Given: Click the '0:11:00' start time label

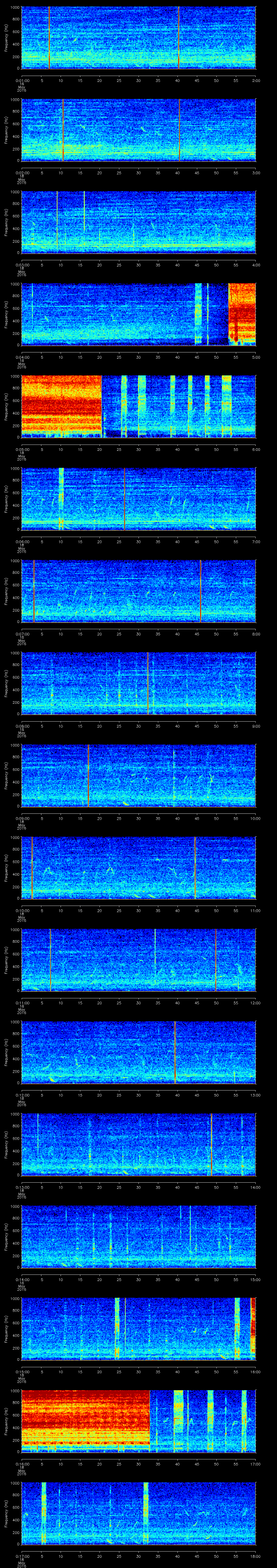Looking at the screenshot, I should (22, 1003).
